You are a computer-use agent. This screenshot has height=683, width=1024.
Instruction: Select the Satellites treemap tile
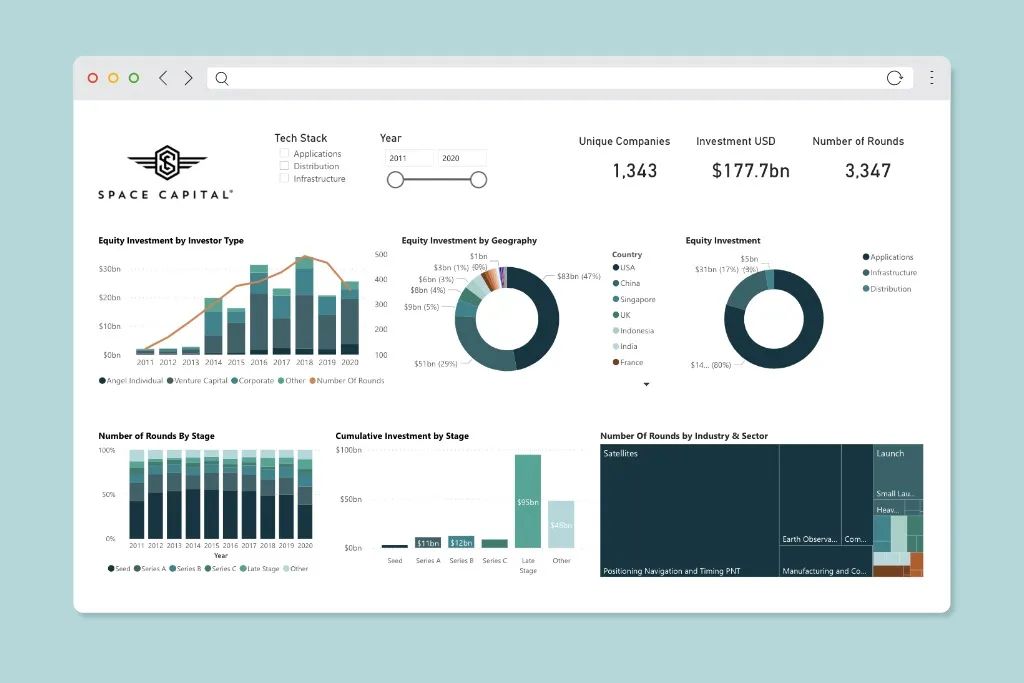[689, 510]
